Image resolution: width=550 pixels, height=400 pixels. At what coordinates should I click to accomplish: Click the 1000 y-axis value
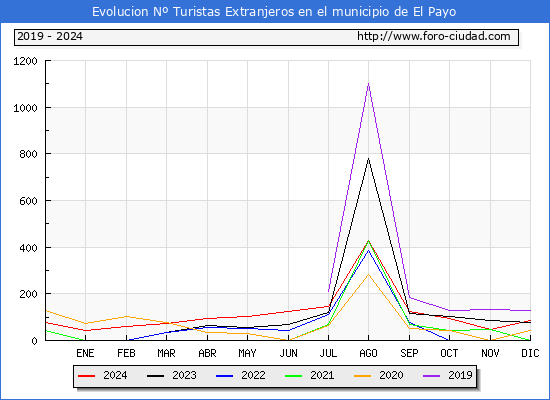pyautogui.click(x=25, y=108)
